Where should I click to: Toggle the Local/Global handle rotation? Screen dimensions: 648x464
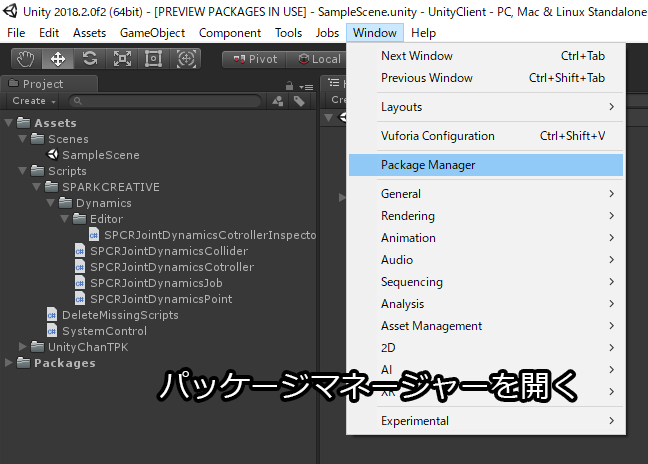(317, 59)
